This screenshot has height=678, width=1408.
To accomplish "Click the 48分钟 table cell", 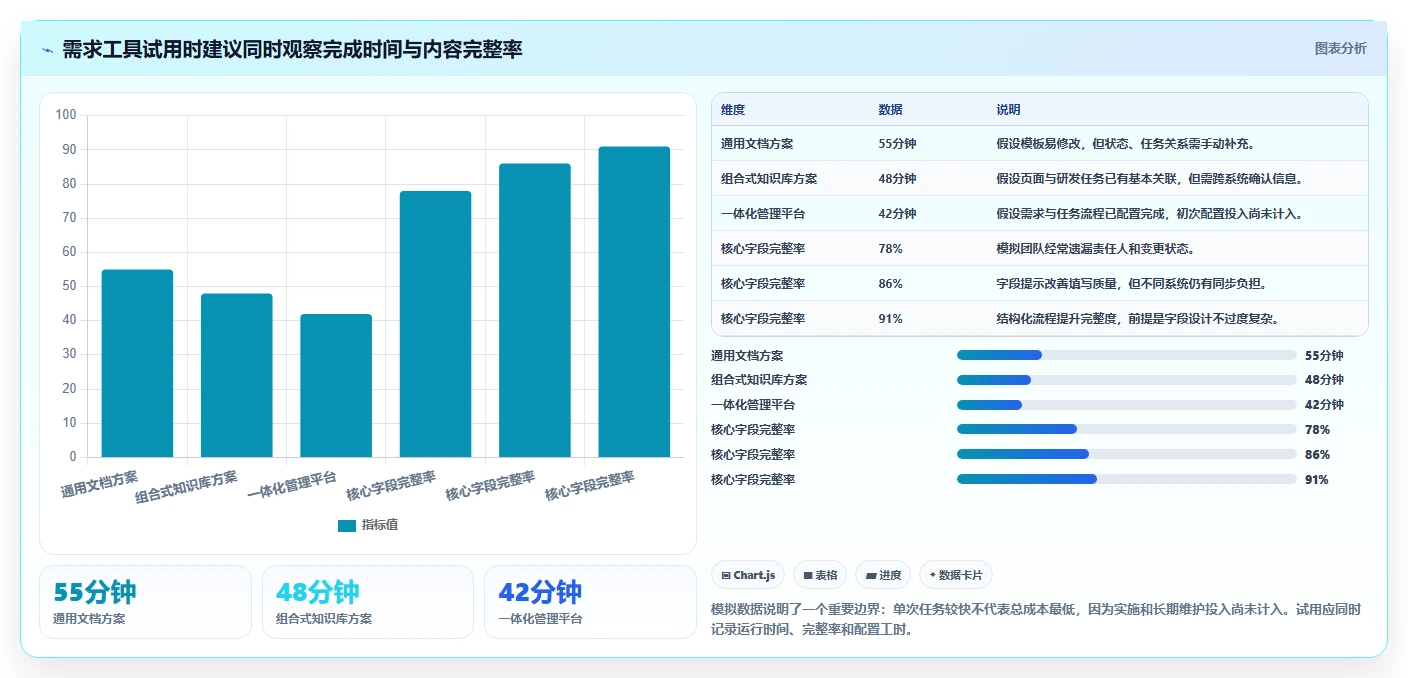I will click(x=897, y=179).
